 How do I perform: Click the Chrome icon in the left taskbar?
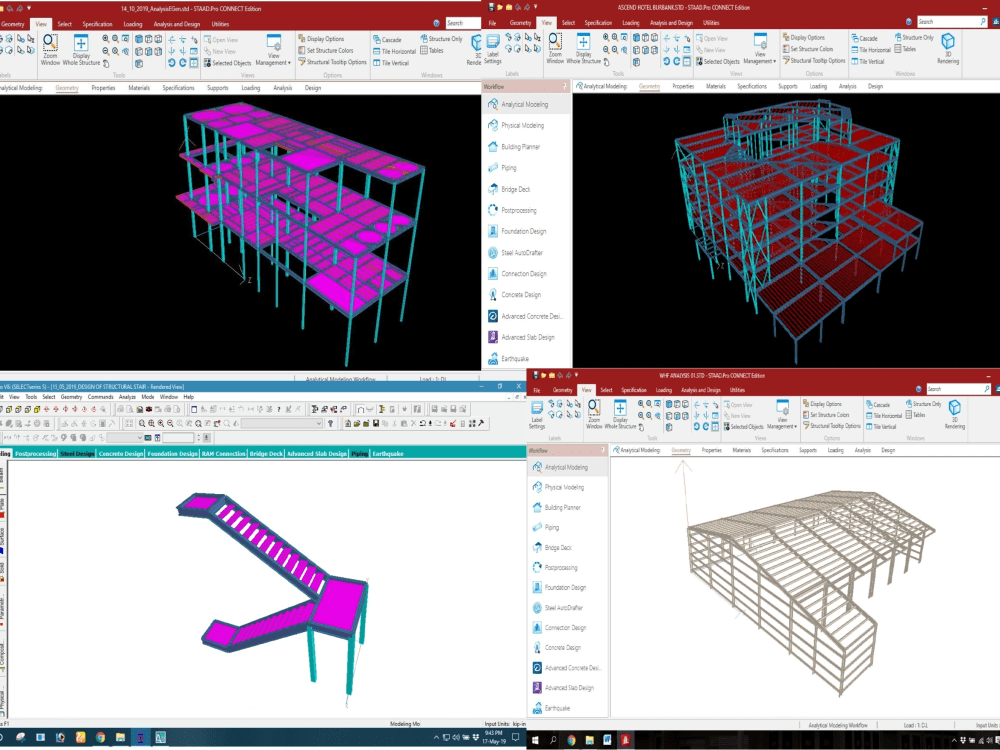pyautogui.click(x=100, y=737)
